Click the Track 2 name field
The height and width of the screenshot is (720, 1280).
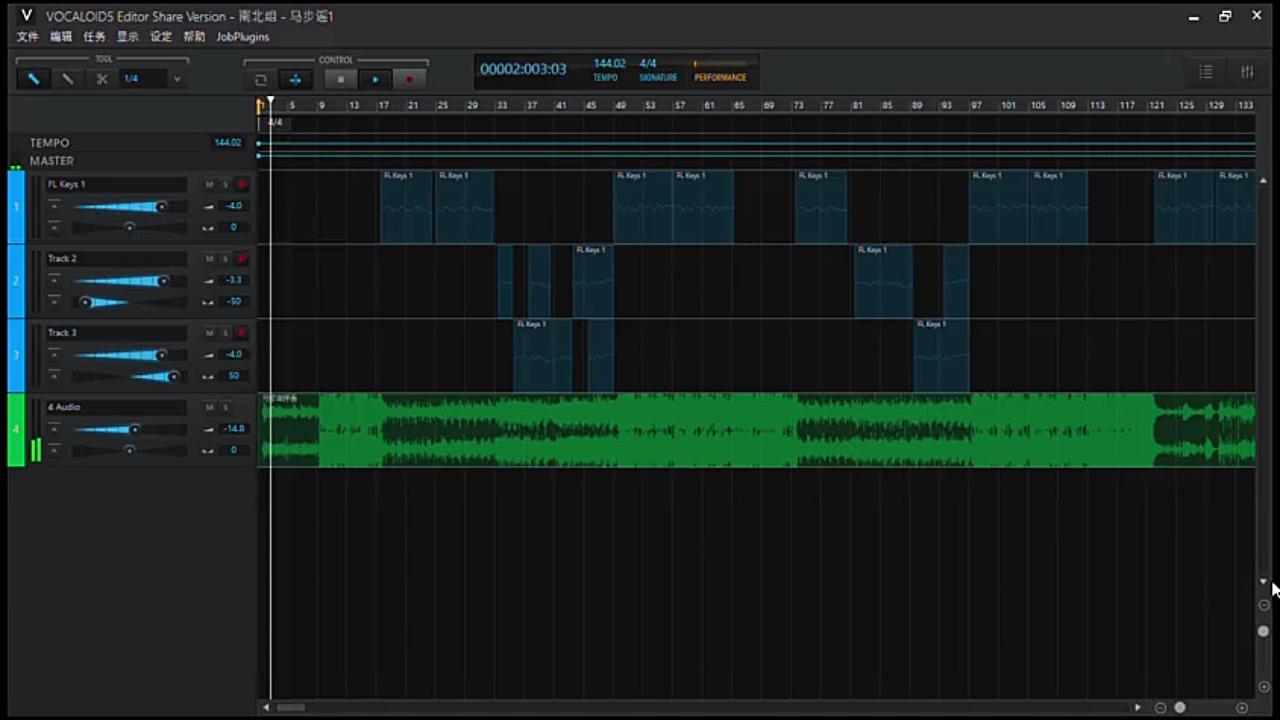[x=116, y=259]
